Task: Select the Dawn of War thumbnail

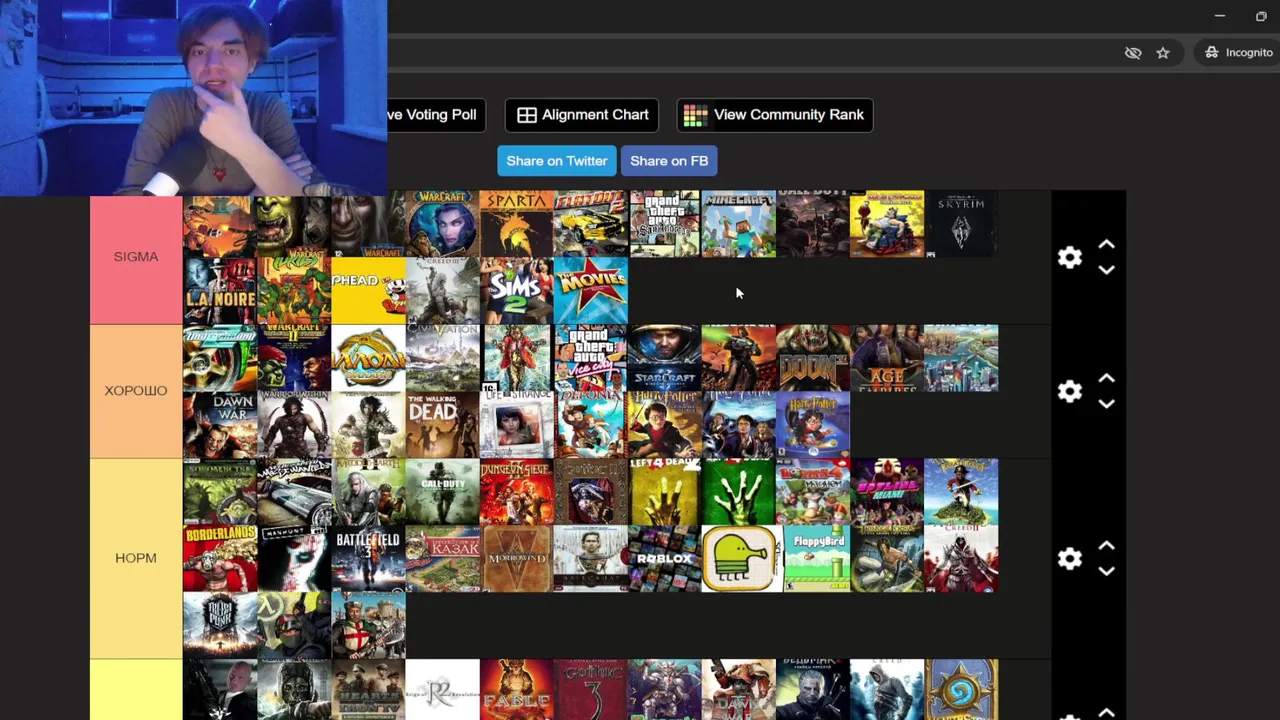Action: (x=220, y=425)
